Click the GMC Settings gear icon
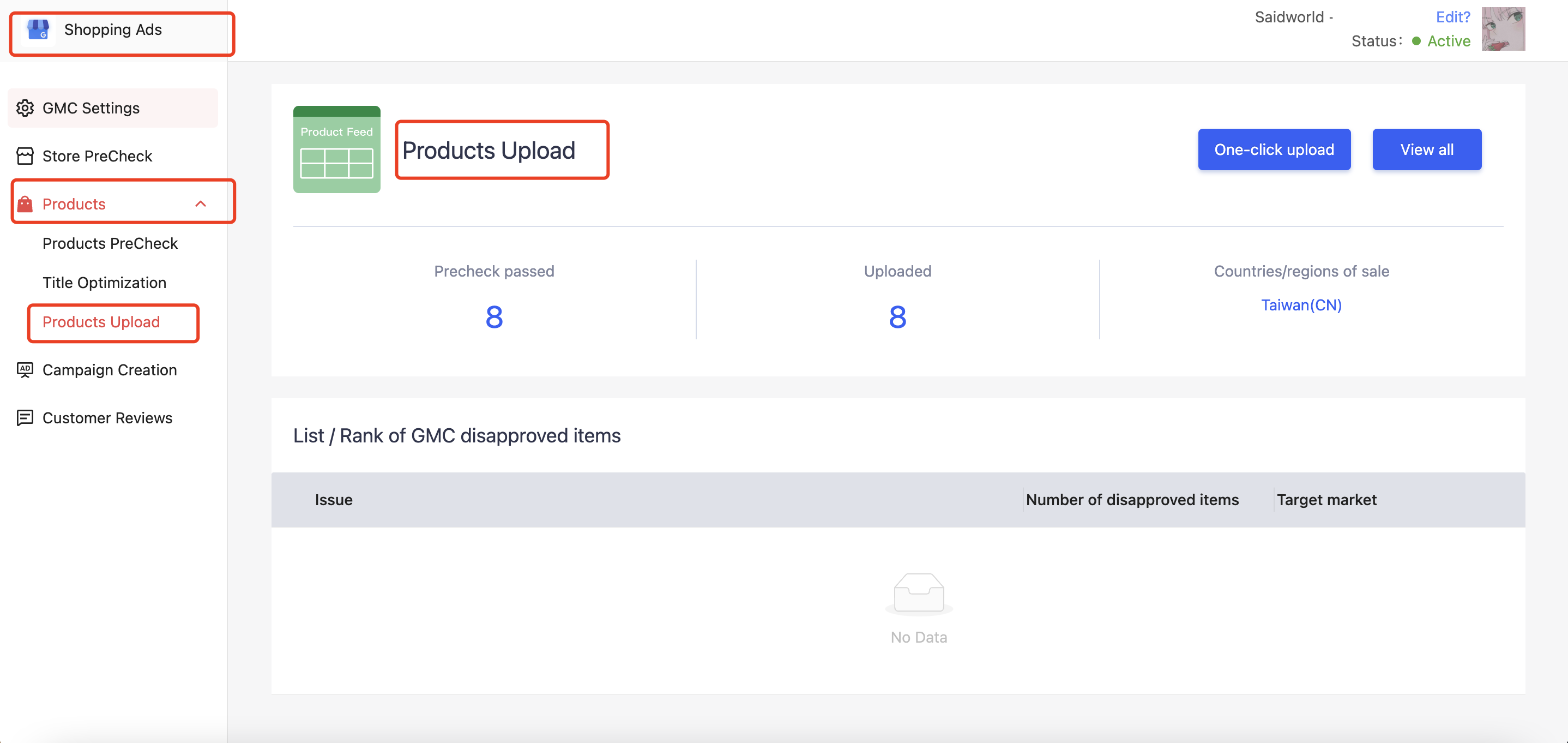The width and height of the screenshot is (1568, 743). click(x=25, y=108)
